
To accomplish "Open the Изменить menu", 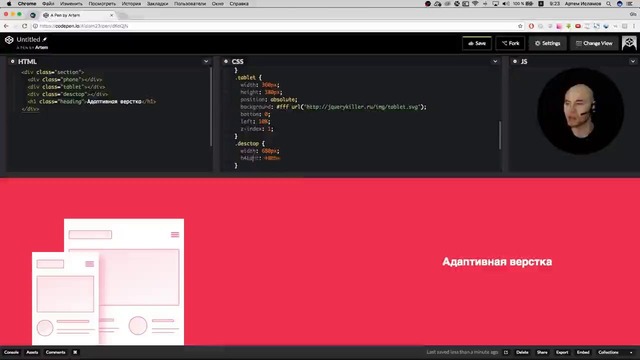I will pyautogui.click(x=71, y=4).
